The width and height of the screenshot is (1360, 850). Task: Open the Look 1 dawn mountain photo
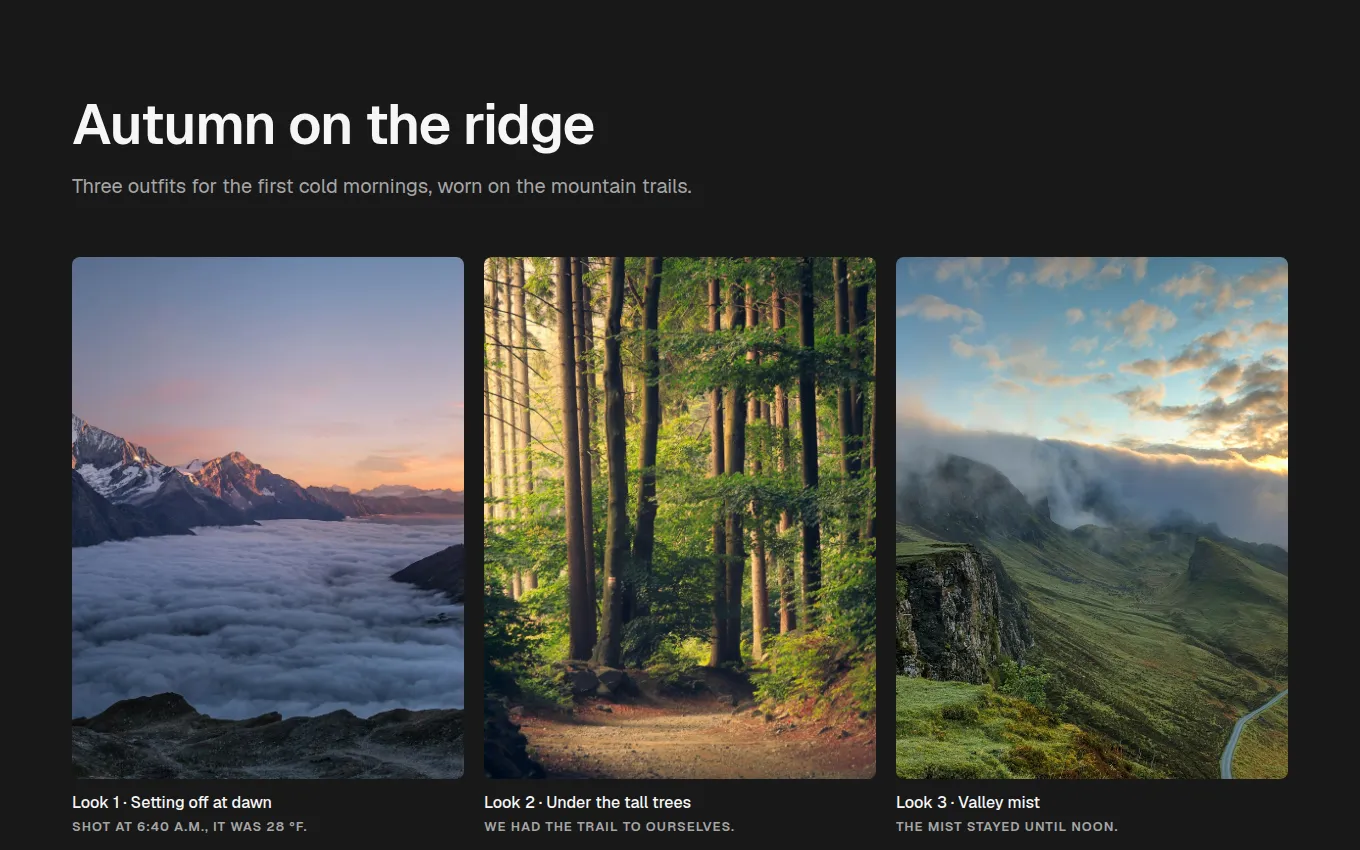pos(268,518)
